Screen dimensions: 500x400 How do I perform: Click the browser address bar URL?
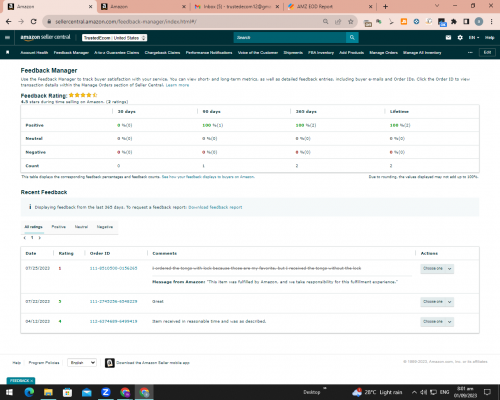pos(126,21)
